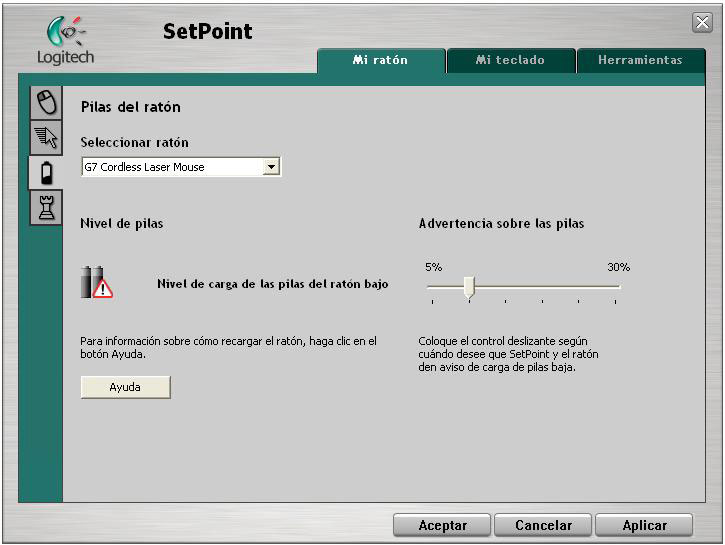Click the battery warning slider handle
The width and height of the screenshot is (725, 545).
pos(468,288)
